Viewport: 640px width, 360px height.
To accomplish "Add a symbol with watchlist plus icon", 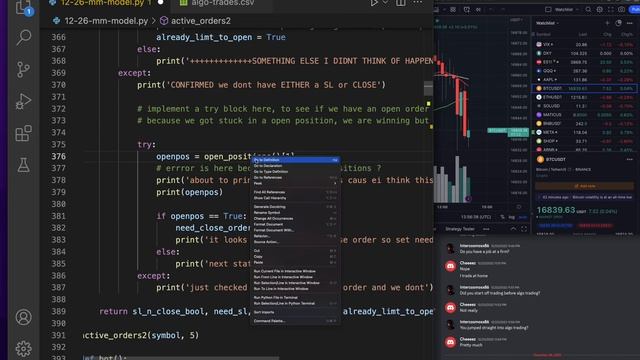I will (x=607, y=23).
